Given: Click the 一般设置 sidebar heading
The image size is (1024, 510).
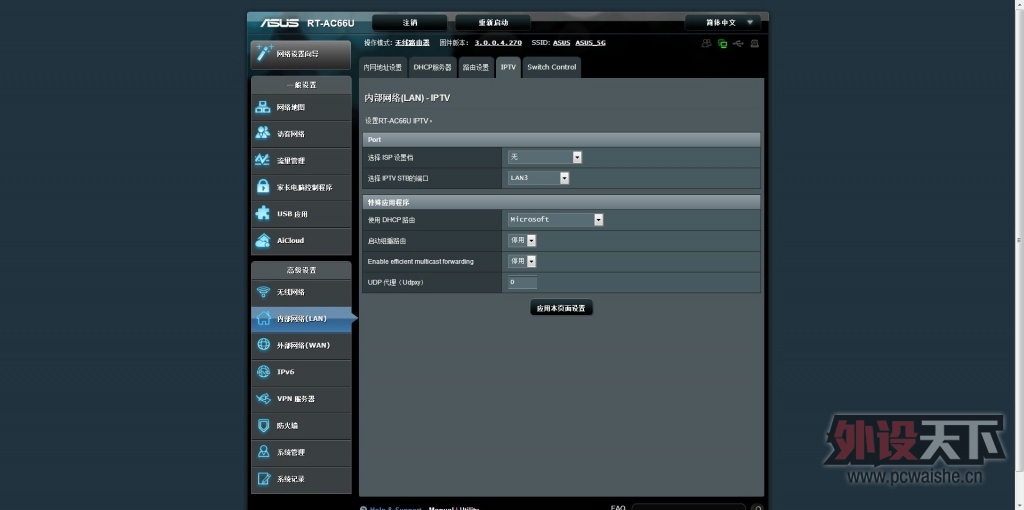Looking at the screenshot, I should pos(301,85).
